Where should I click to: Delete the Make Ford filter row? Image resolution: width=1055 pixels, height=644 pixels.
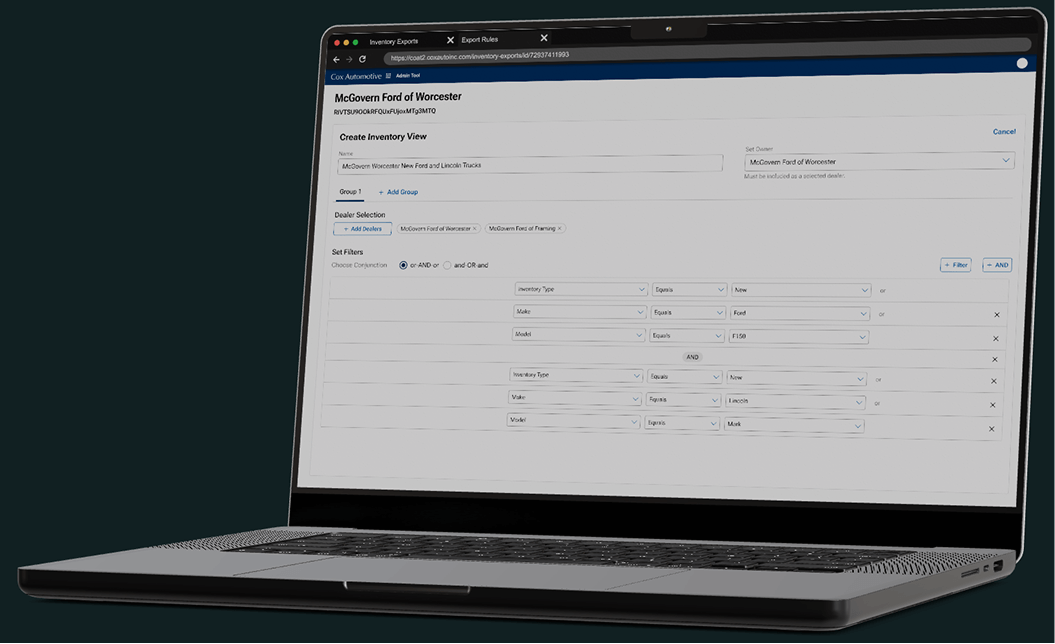996,315
